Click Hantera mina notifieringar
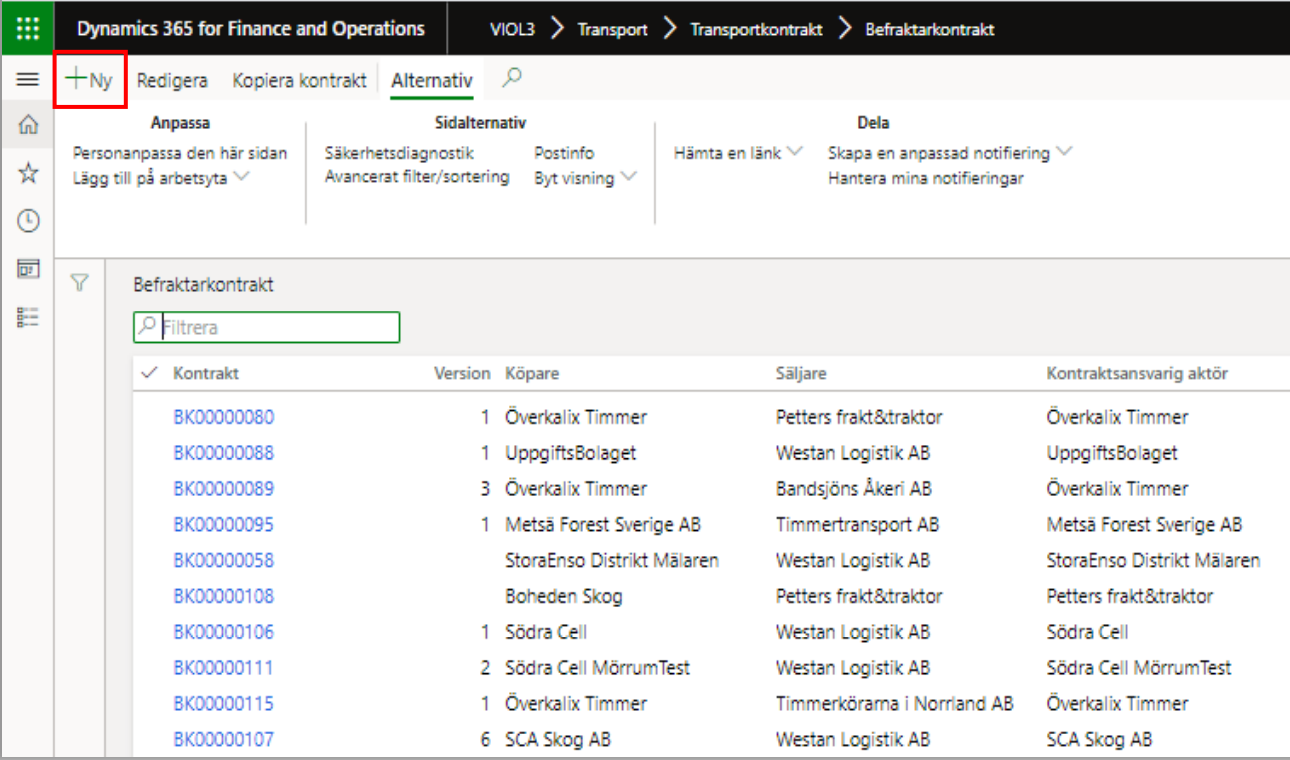The image size is (1290, 760). point(926,178)
